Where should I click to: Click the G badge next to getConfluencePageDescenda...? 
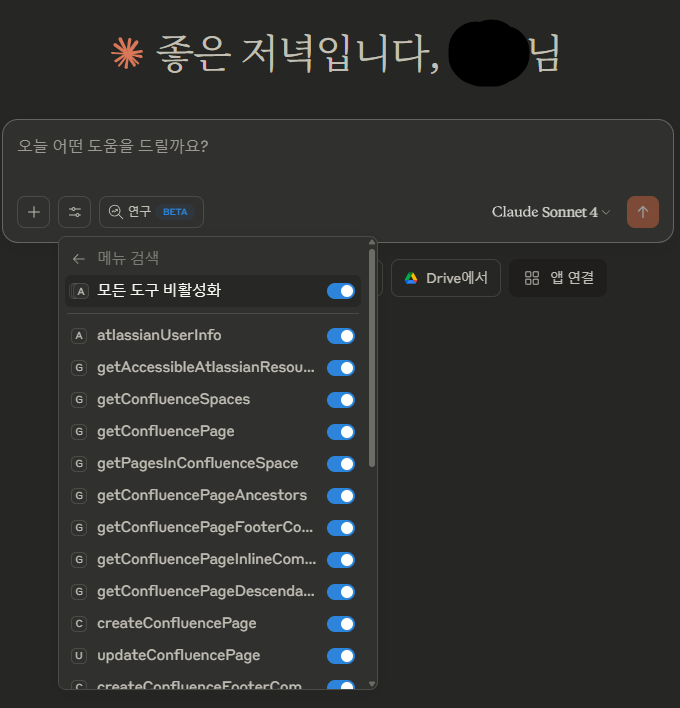79,592
